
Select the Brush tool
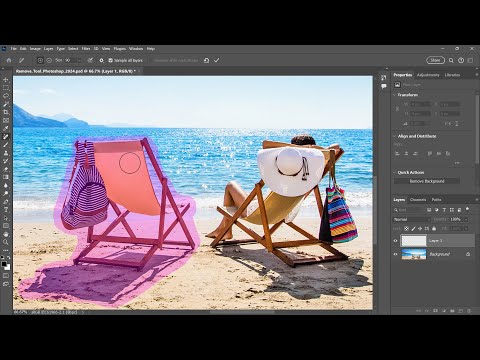click(x=6, y=145)
